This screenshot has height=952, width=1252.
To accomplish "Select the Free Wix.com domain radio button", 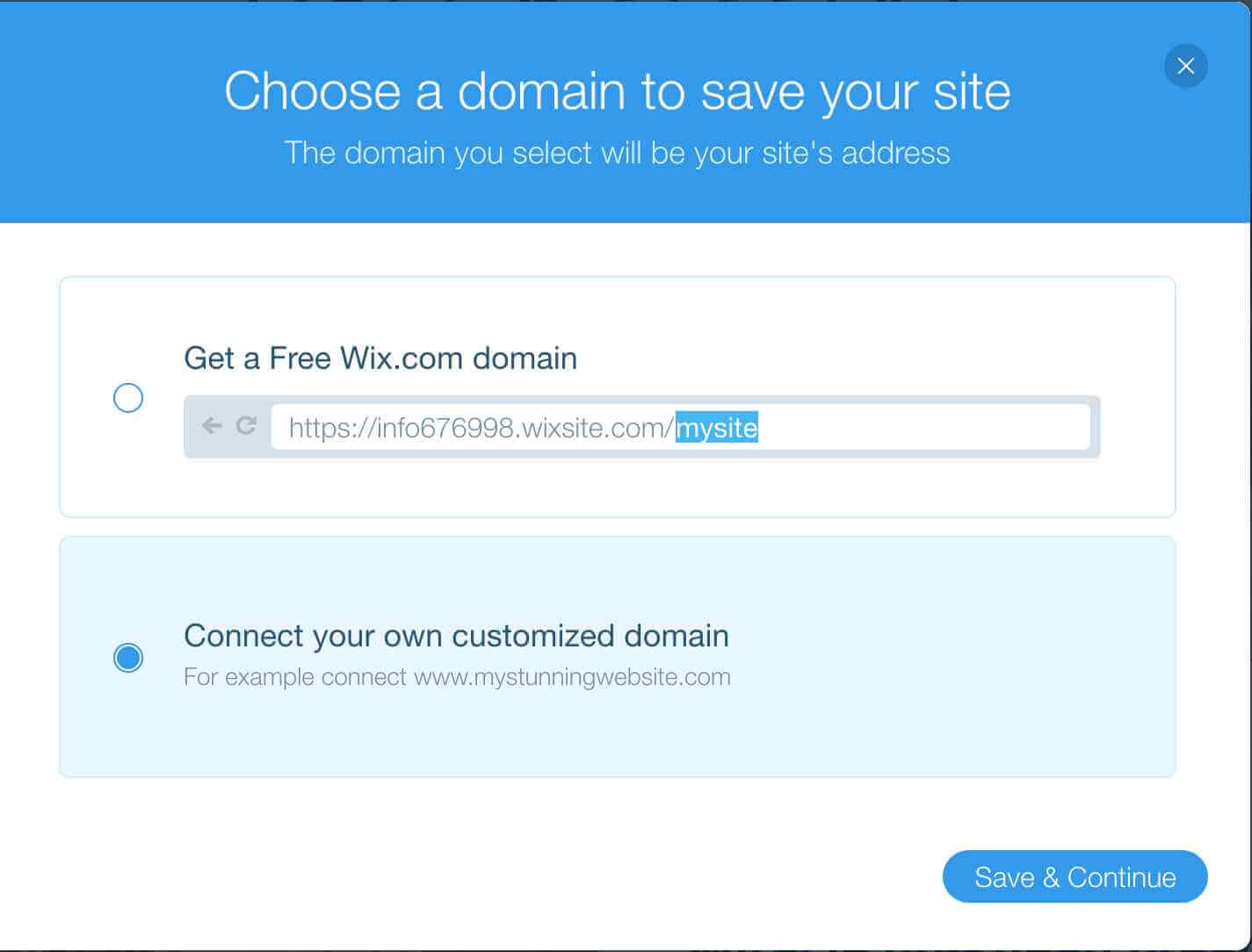I will coord(128,398).
